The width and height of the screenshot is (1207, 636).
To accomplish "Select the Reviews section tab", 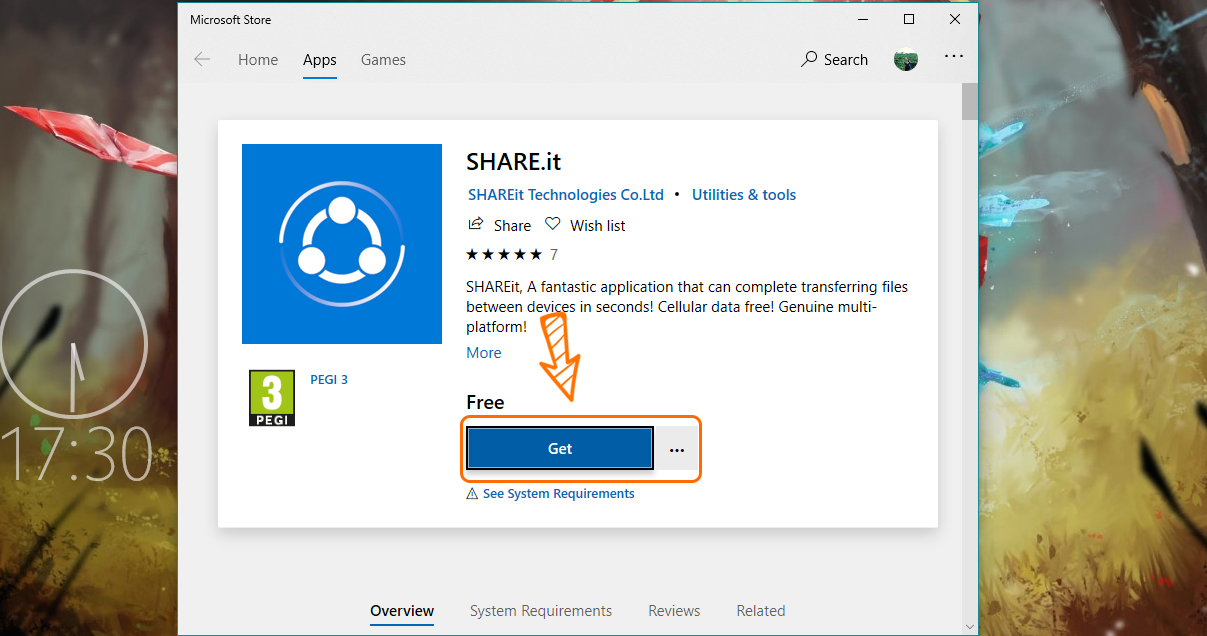I will (674, 610).
